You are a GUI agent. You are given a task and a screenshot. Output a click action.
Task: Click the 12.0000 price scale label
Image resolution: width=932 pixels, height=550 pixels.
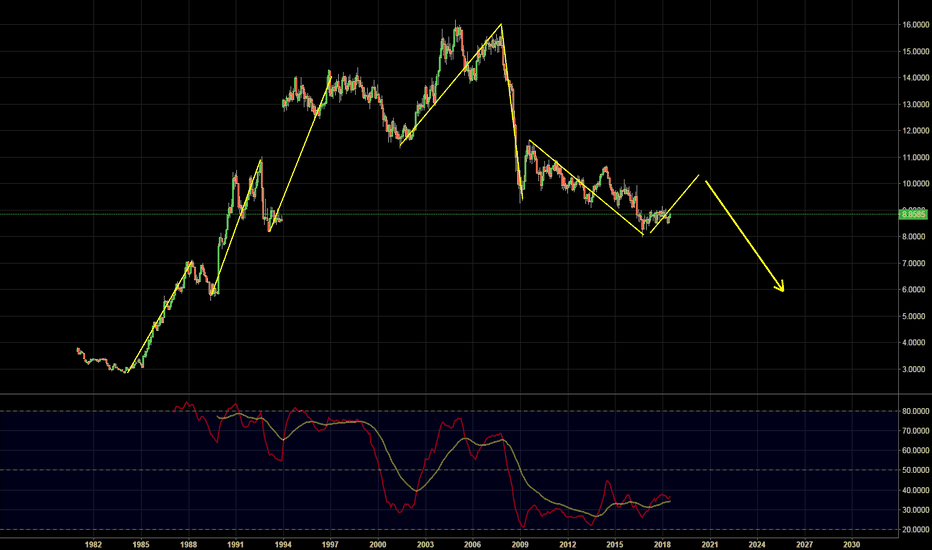click(915, 131)
